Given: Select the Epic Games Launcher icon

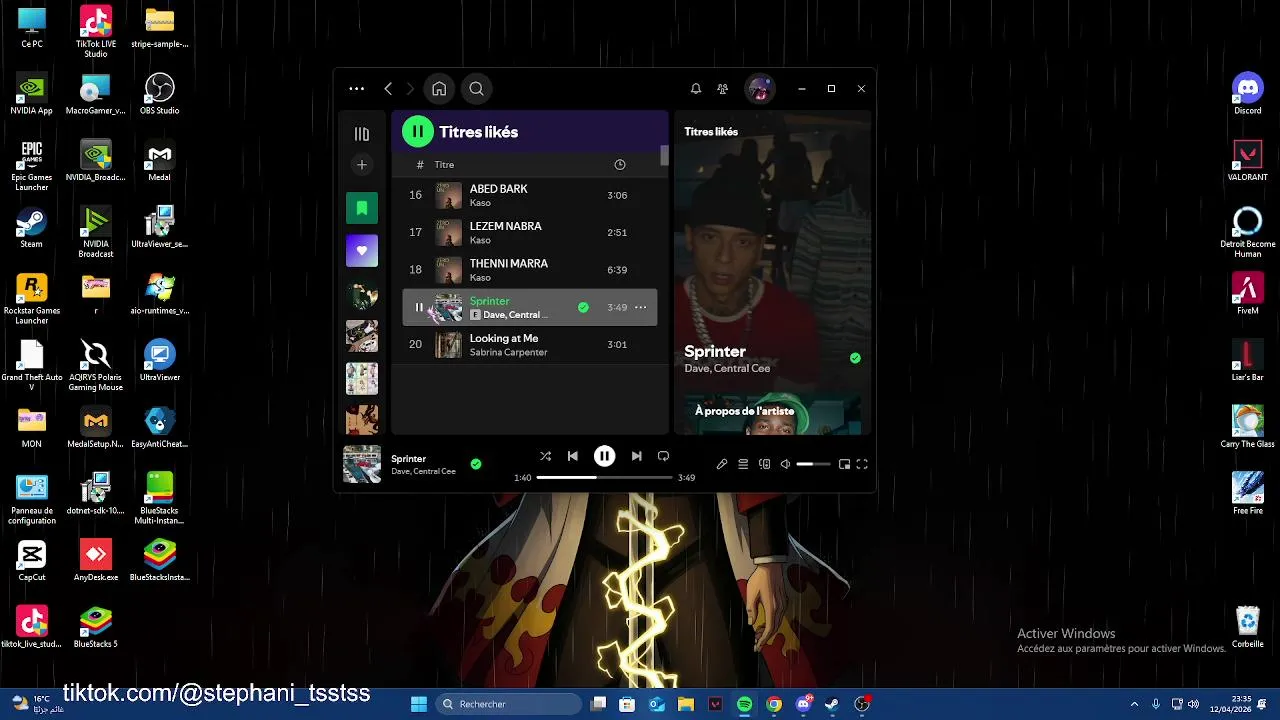Looking at the screenshot, I should 31,165.
